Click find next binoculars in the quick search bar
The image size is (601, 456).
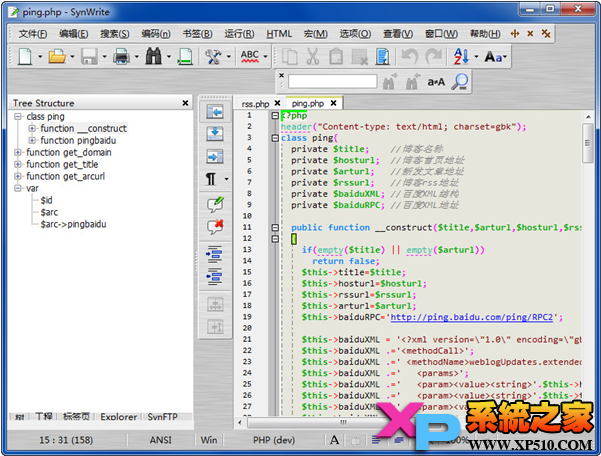click(389, 82)
